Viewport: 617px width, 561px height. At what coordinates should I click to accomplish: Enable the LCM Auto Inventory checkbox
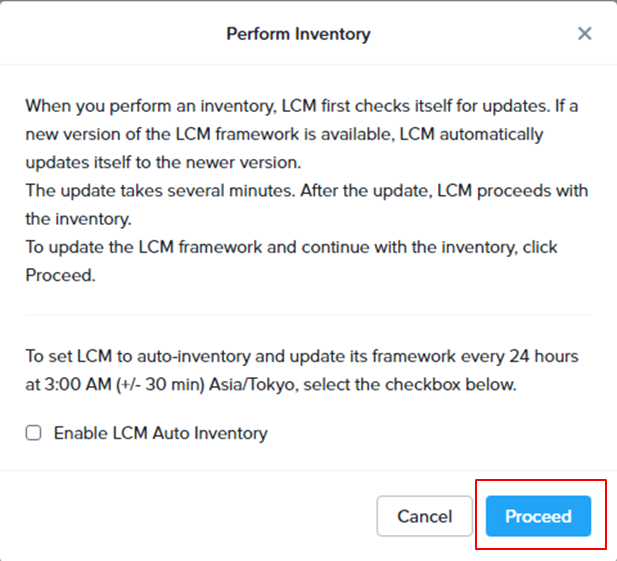coord(34,433)
